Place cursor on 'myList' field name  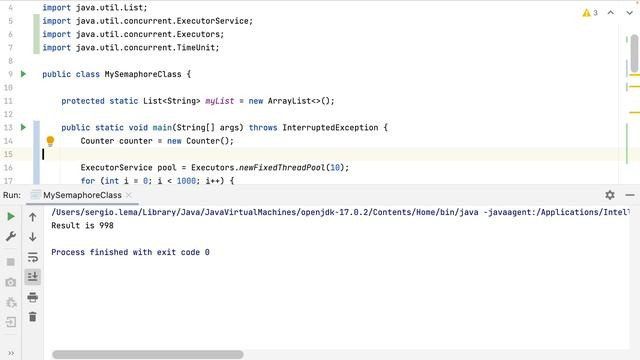(x=220, y=101)
